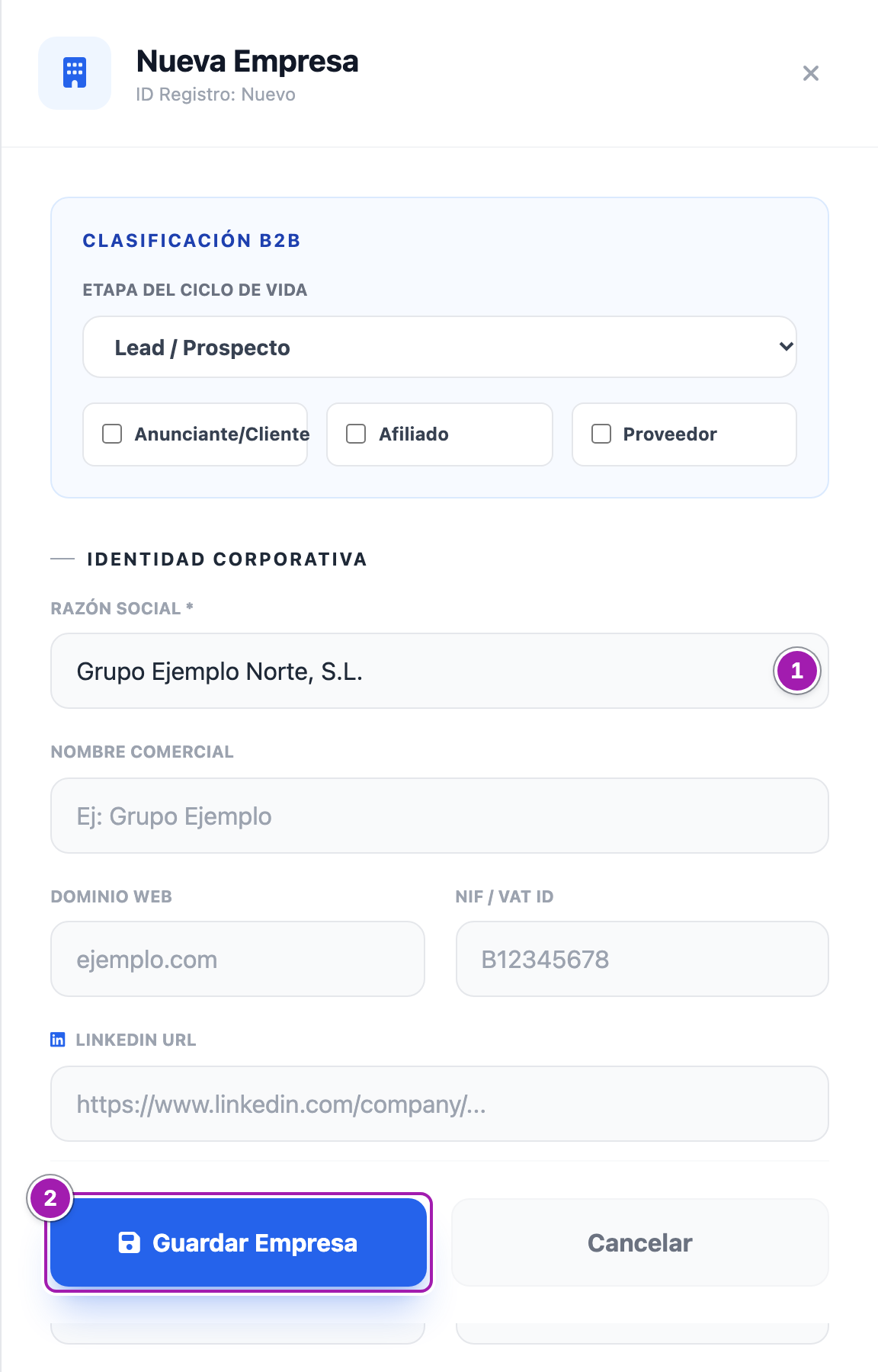Viewport: 878px width, 1372px height.
Task: Select the Dominio Web input
Action: click(x=238, y=959)
